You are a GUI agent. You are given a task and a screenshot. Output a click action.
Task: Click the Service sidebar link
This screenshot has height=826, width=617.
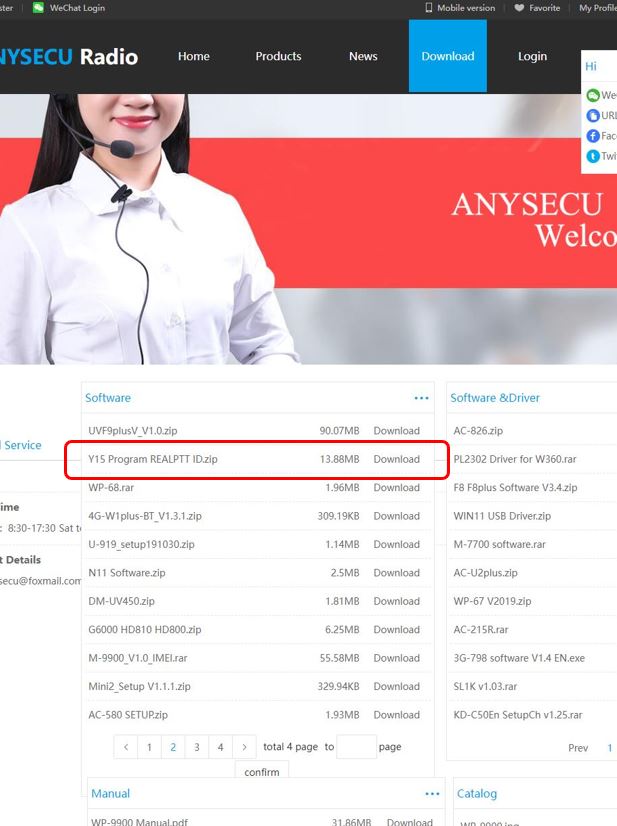click(21, 446)
